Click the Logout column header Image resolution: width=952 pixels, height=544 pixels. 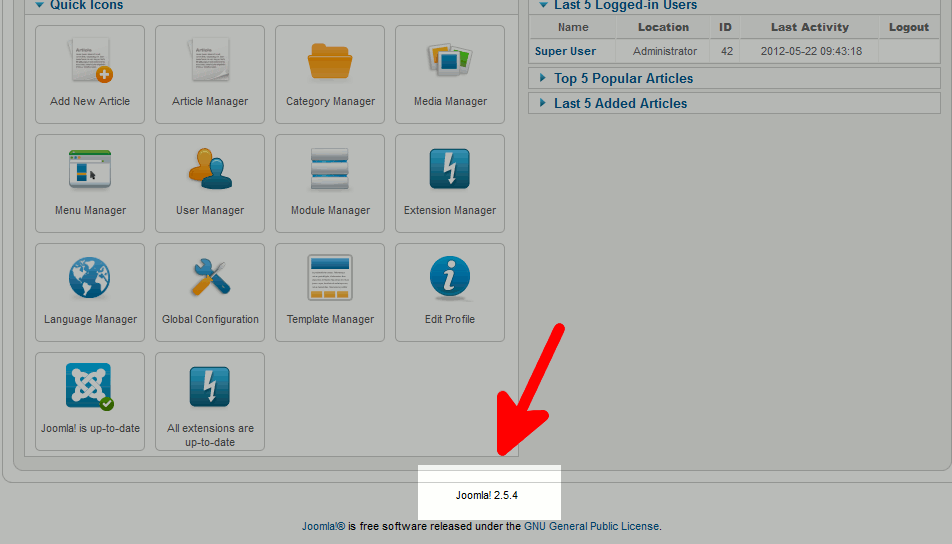coord(909,27)
